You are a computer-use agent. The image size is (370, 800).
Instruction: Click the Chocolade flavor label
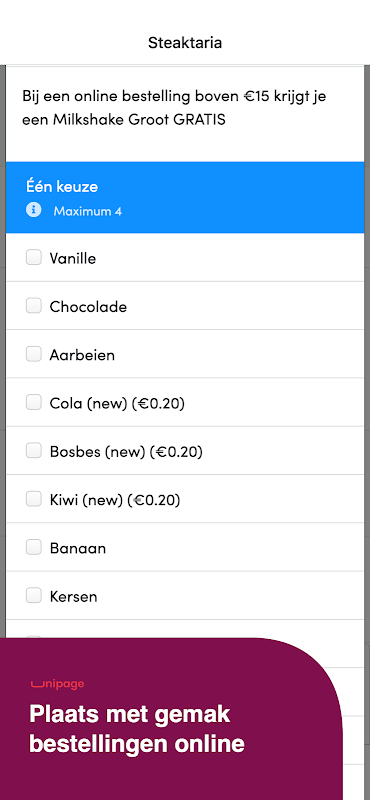coord(88,307)
